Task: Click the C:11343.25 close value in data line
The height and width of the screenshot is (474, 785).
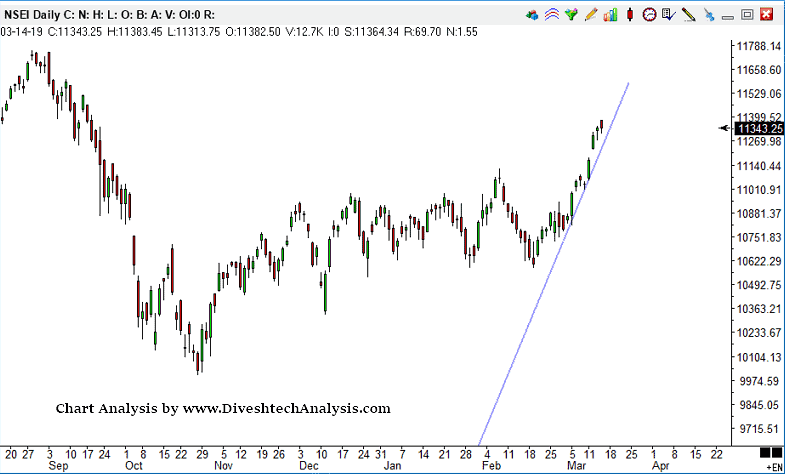Action: pos(75,32)
